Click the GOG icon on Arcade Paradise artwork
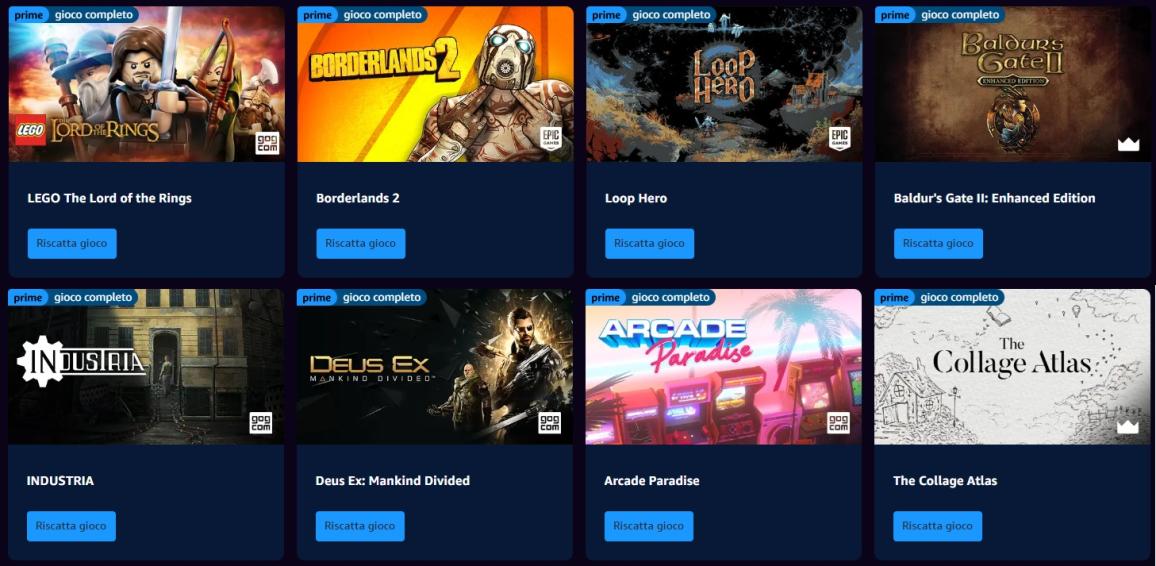Image resolution: width=1156 pixels, height=566 pixels. tap(838, 422)
